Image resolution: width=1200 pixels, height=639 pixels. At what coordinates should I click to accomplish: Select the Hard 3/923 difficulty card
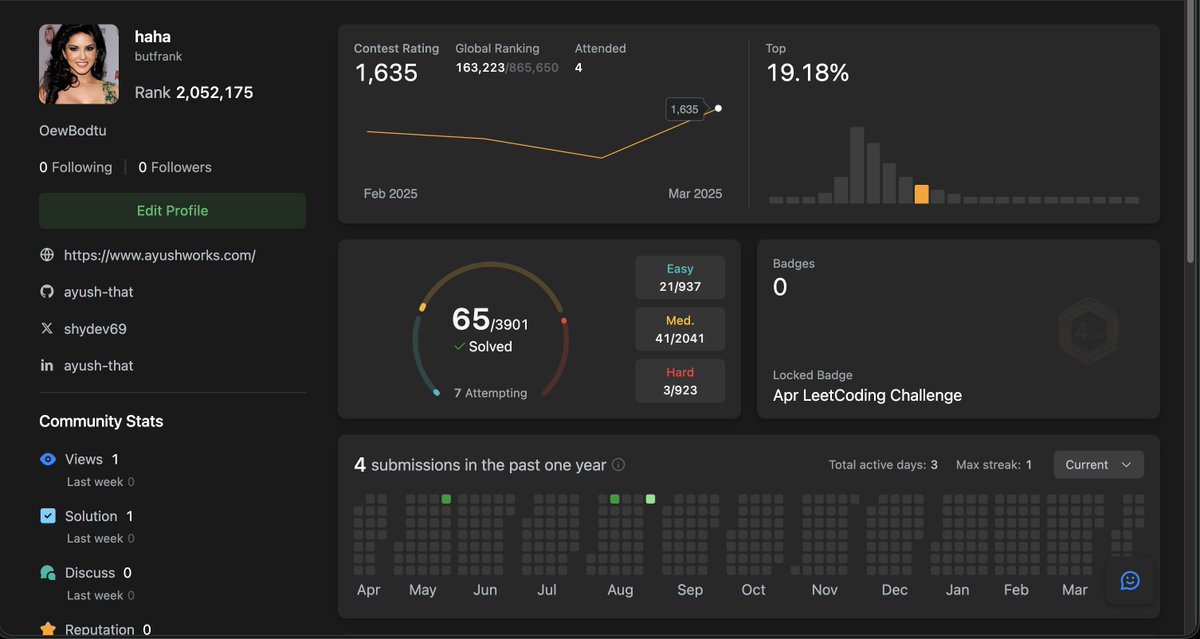coord(680,381)
